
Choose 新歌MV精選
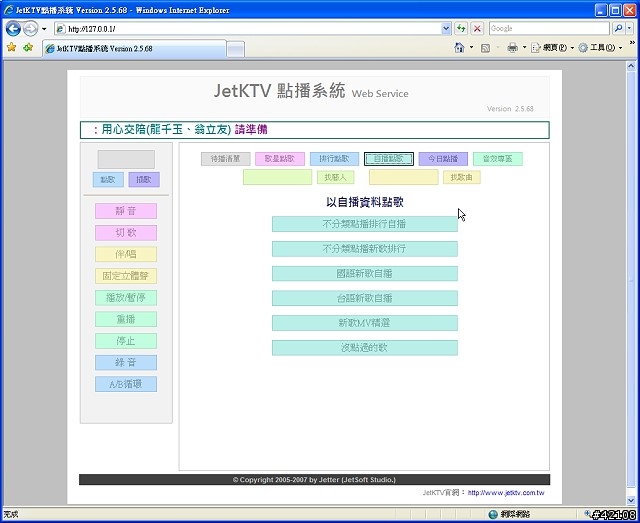click(x=365, y=323)
